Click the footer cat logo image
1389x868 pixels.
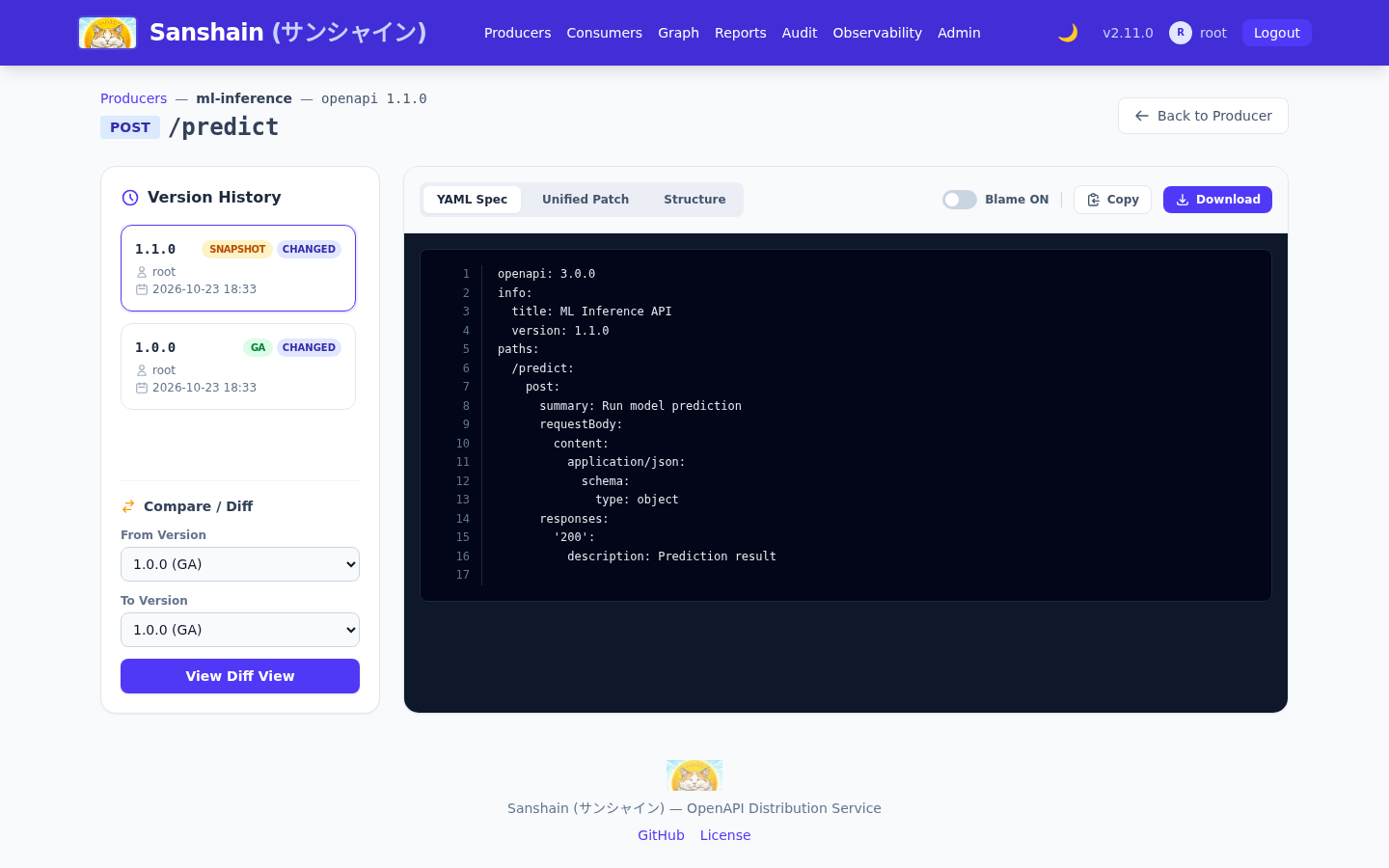[694, 775]
